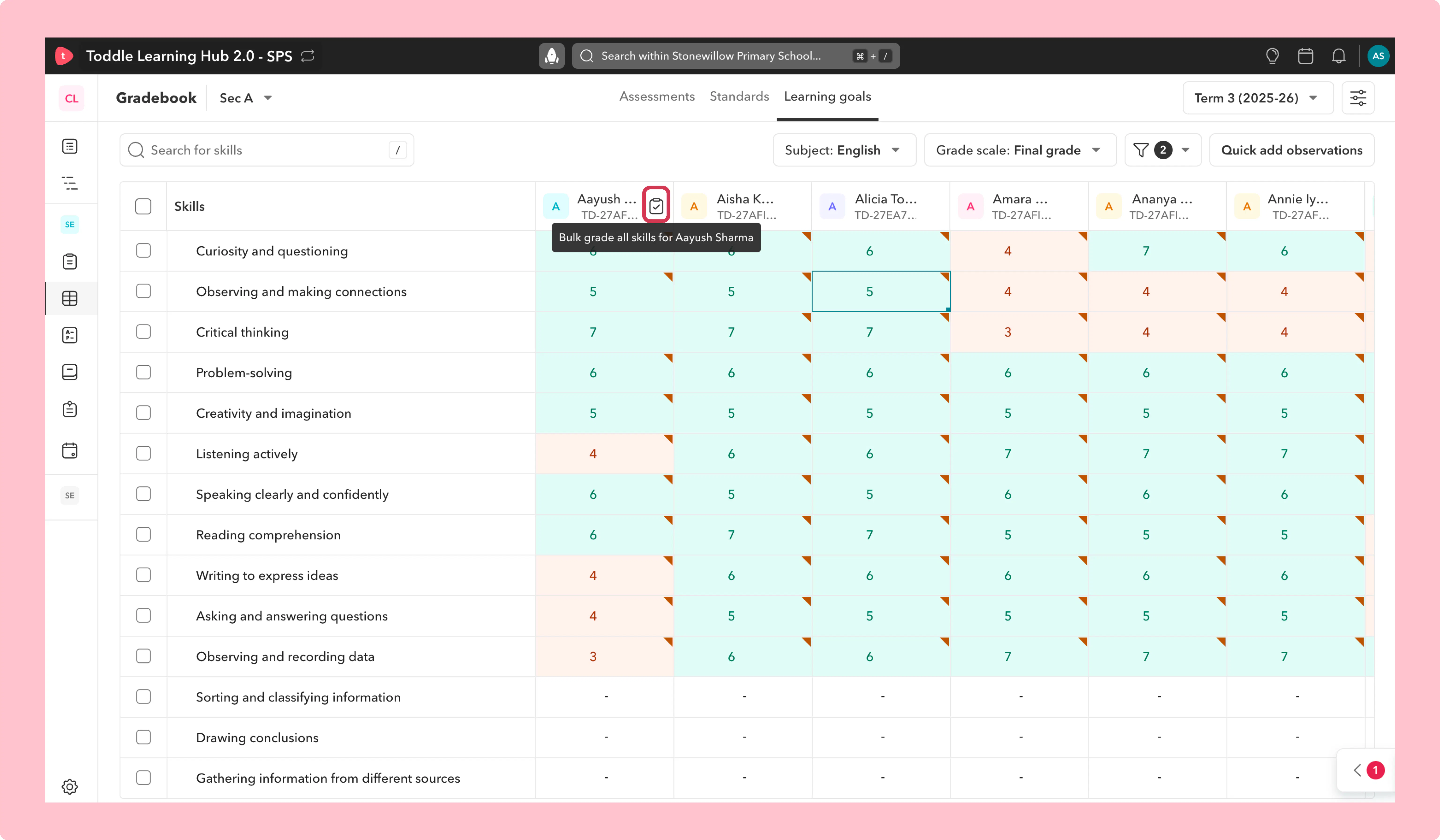Open the rocket launcher icon
The width and height of the screenshot is (1440, 840).
551,56
